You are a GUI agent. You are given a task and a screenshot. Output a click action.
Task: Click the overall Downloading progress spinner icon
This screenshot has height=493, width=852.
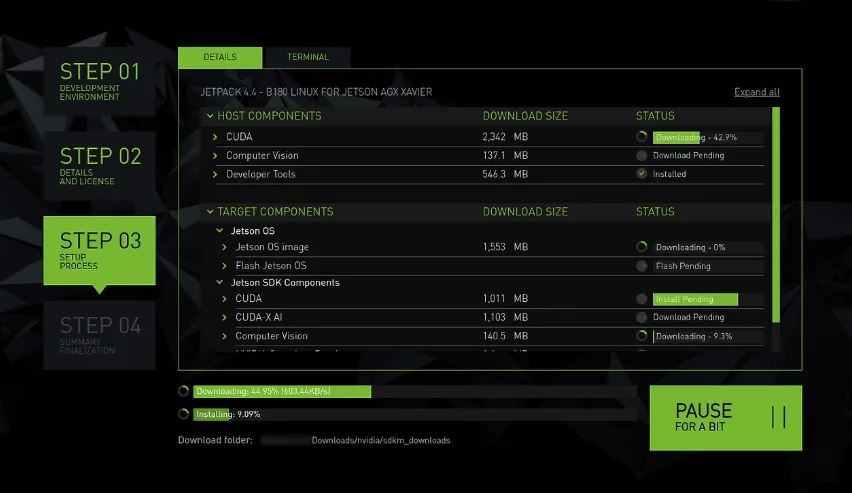coord(184,391)
